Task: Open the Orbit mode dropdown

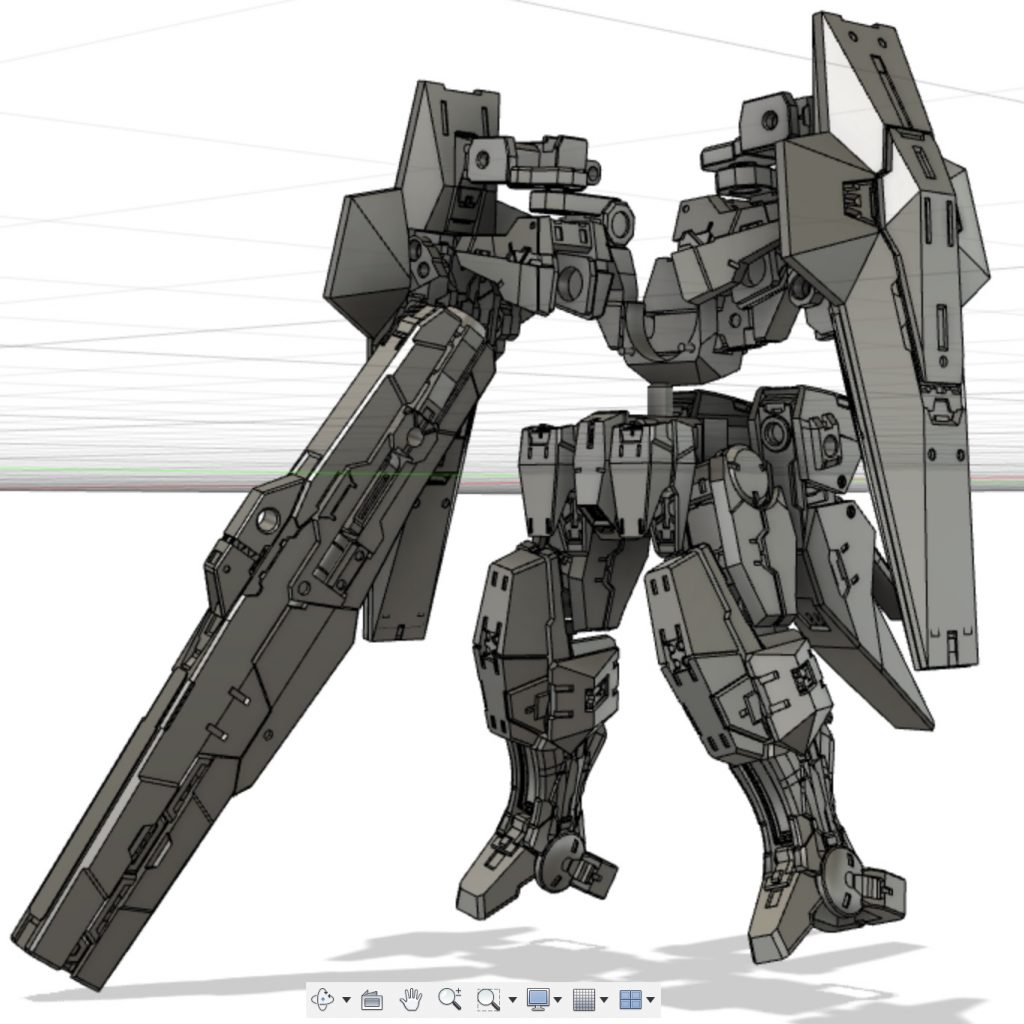Action: click(x=346, y=1000)
